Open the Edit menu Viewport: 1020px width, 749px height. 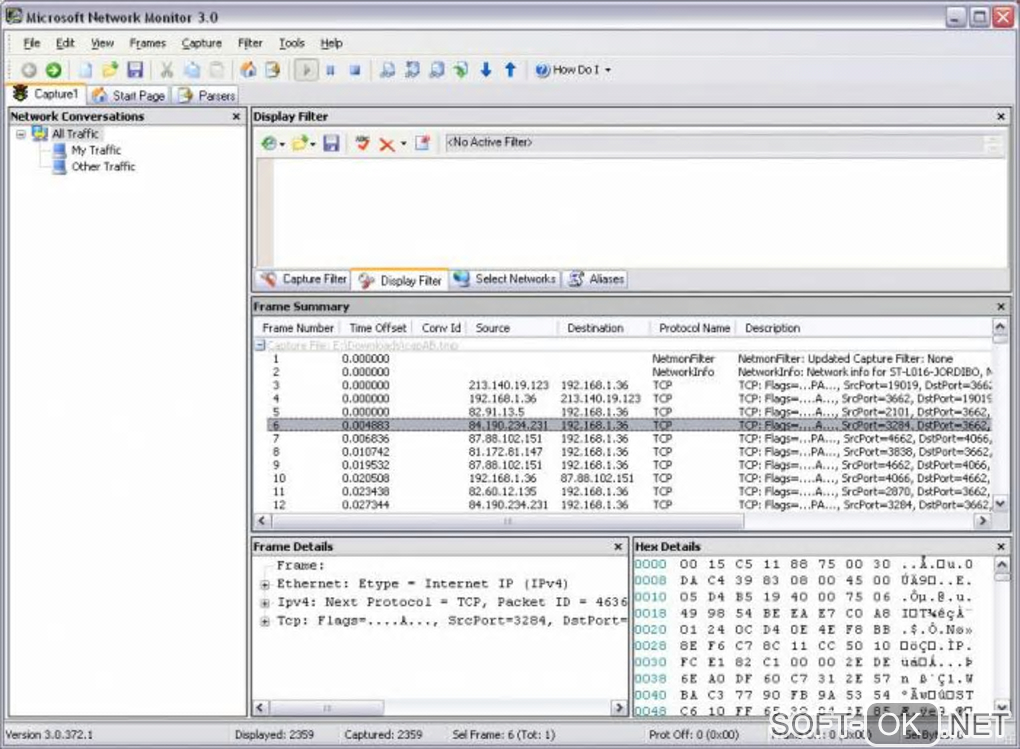65,43
